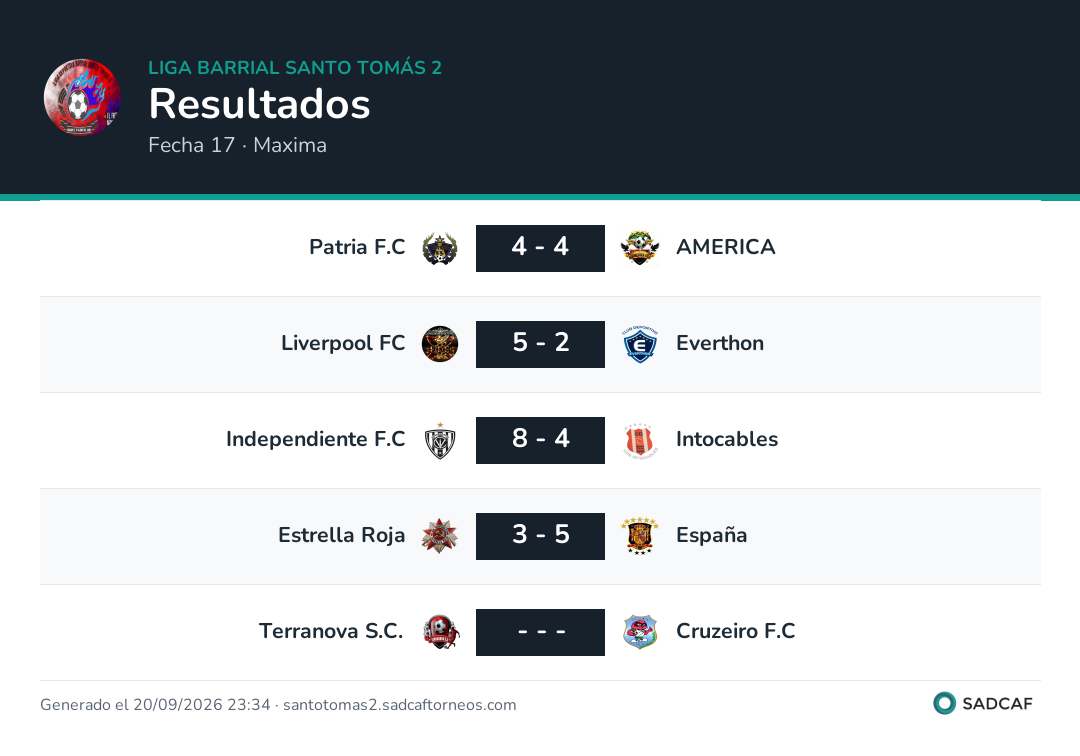The image size is (1080, 756).
Task: Select the Estrella Roja star badge
Action: (x=439, y=536)
